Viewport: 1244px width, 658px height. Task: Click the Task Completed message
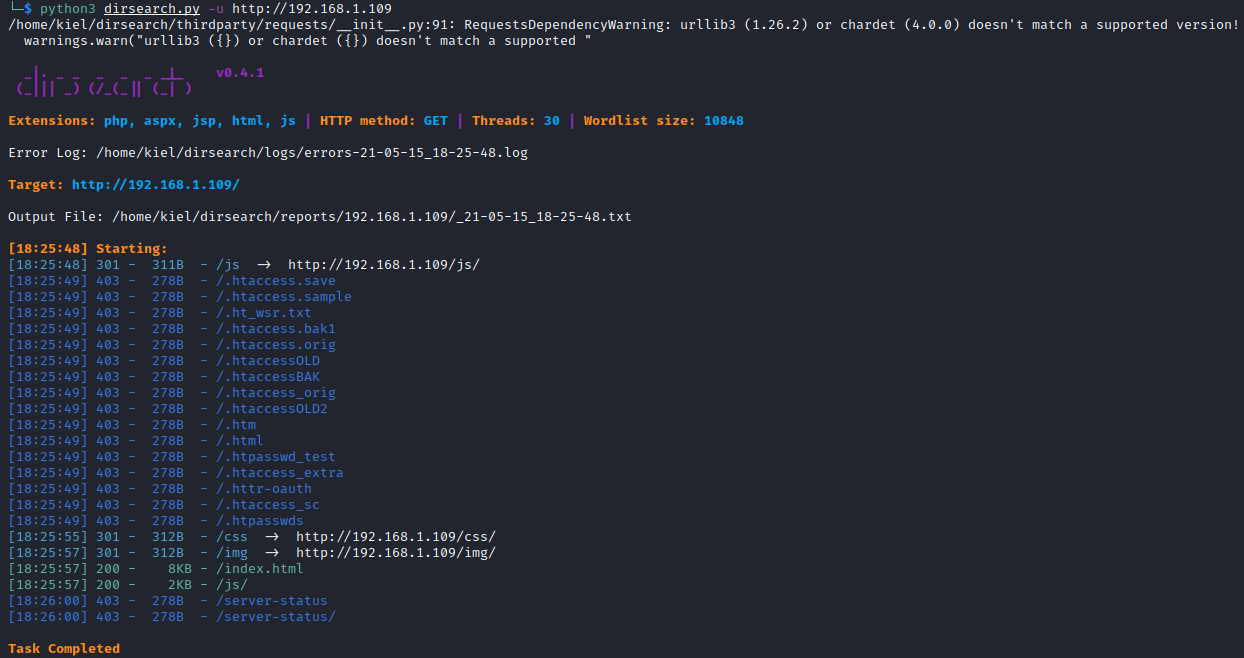point(64,649)
